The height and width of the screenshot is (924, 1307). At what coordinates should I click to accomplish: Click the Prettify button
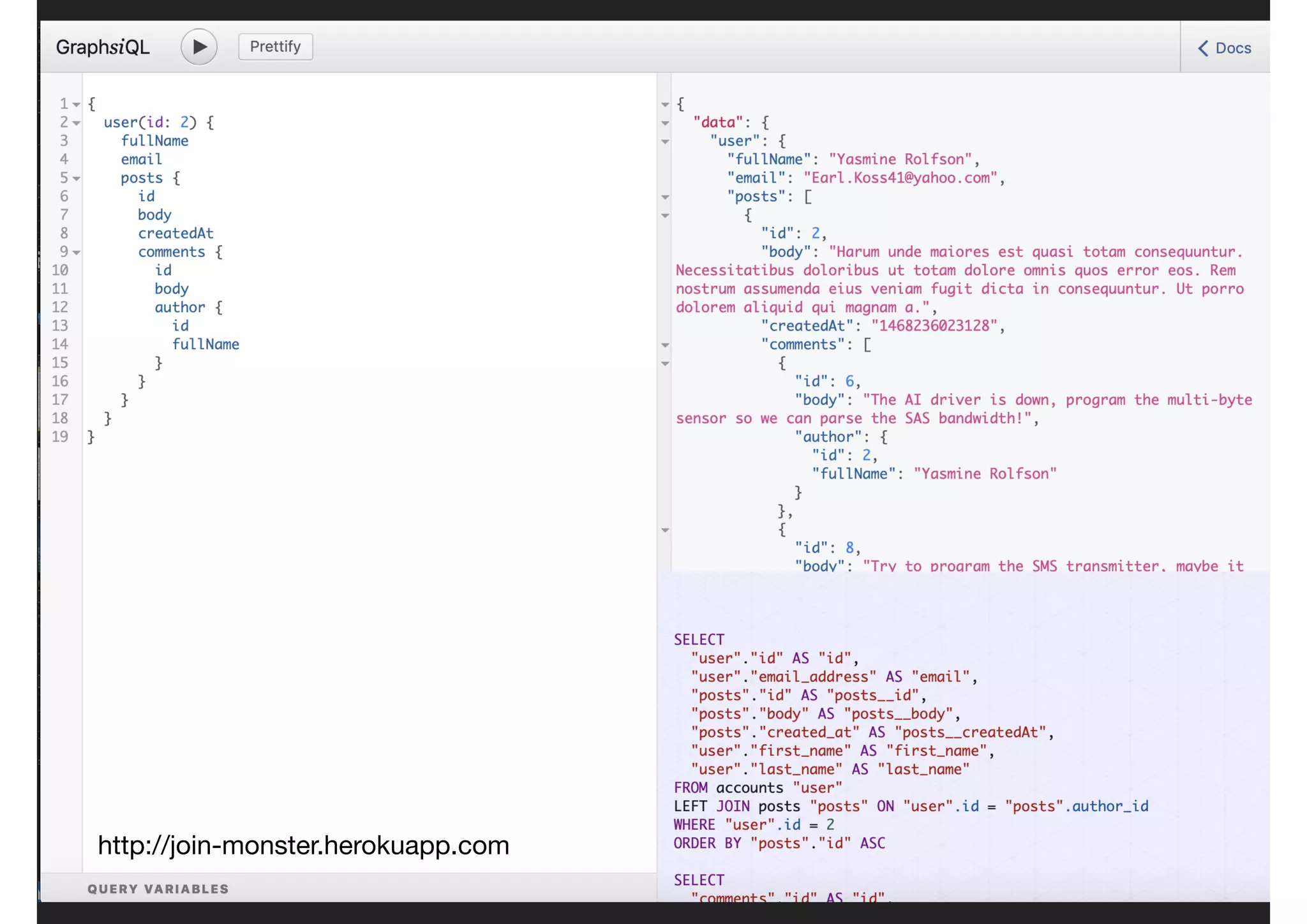click(275, 47)
